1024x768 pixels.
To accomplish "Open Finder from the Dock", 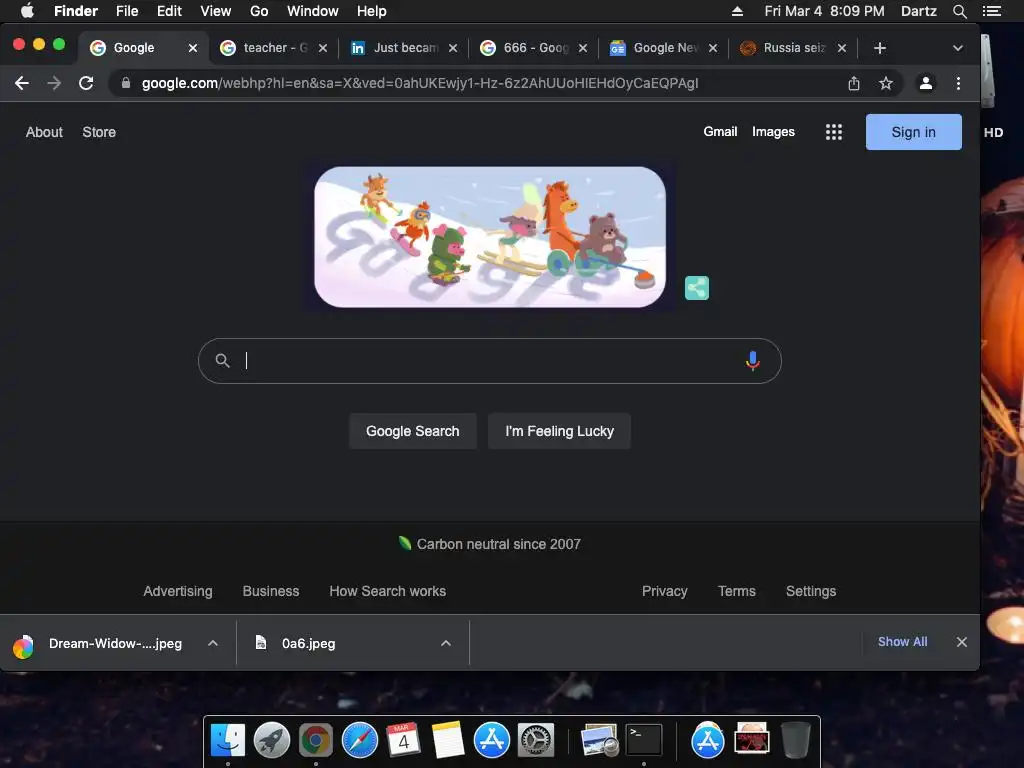I will point(228,741).
